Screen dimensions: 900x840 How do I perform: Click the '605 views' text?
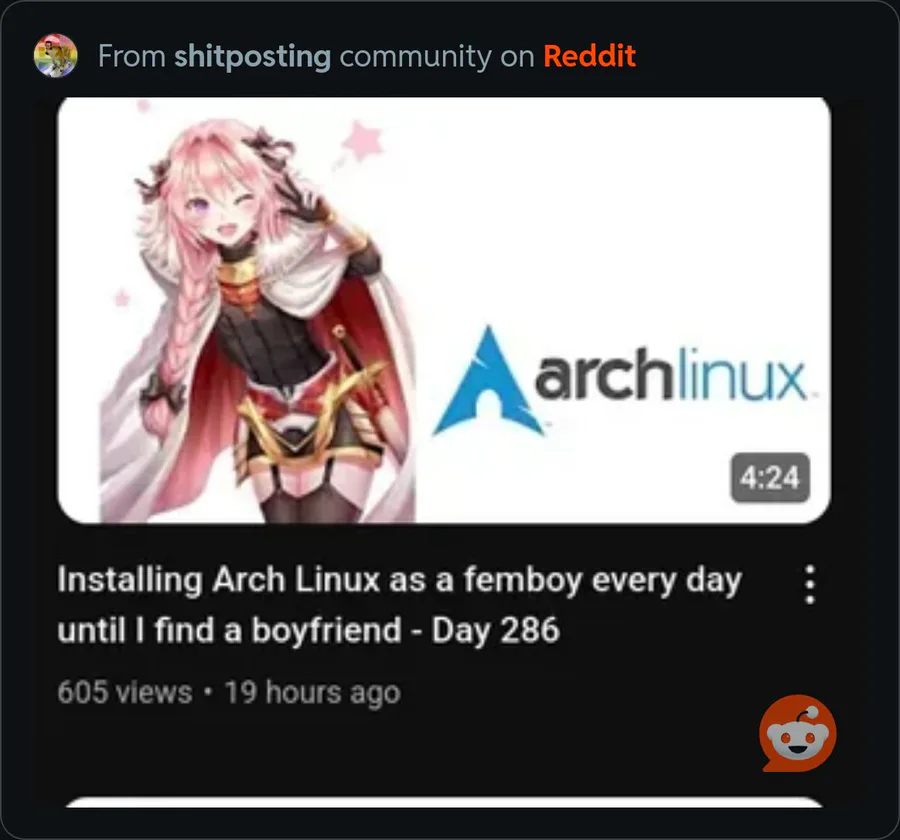tap(125, 692)
